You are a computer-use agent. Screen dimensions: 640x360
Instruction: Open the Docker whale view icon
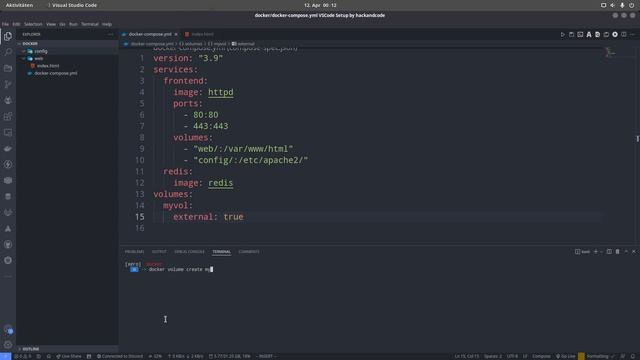coord(8,149)
